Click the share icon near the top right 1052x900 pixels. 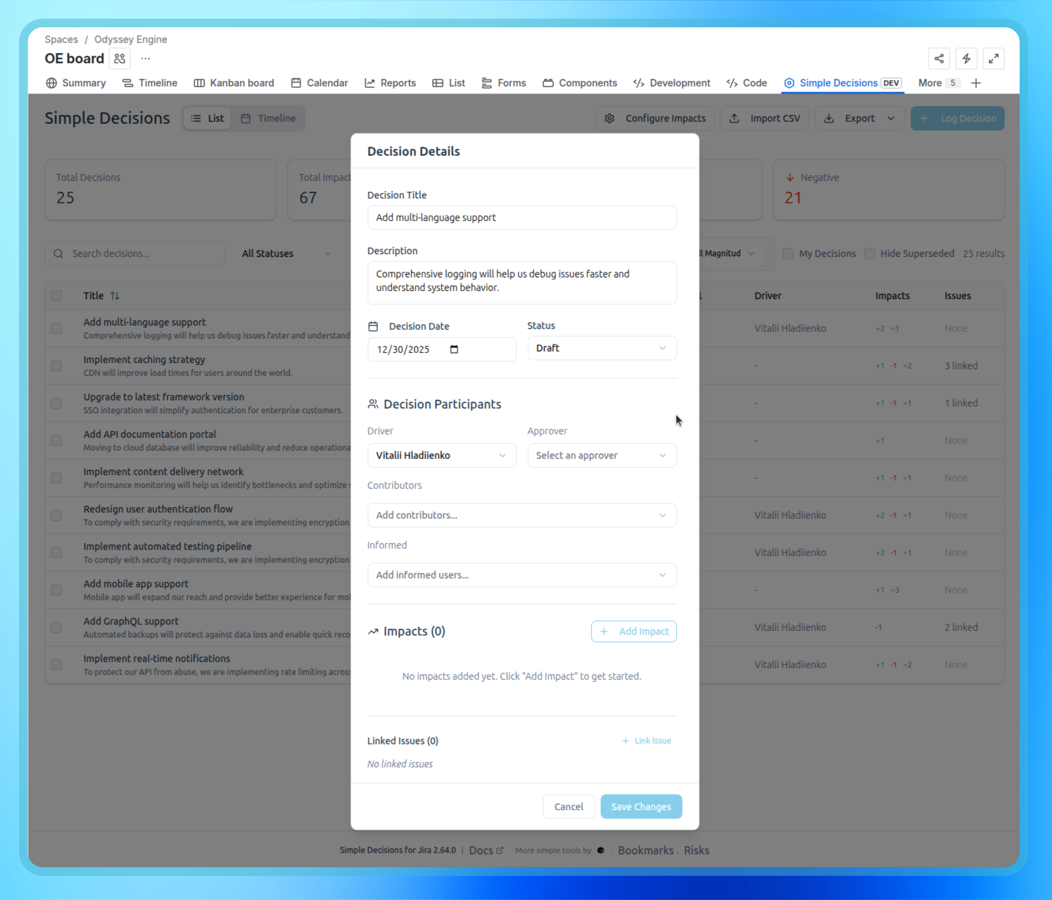939,58
